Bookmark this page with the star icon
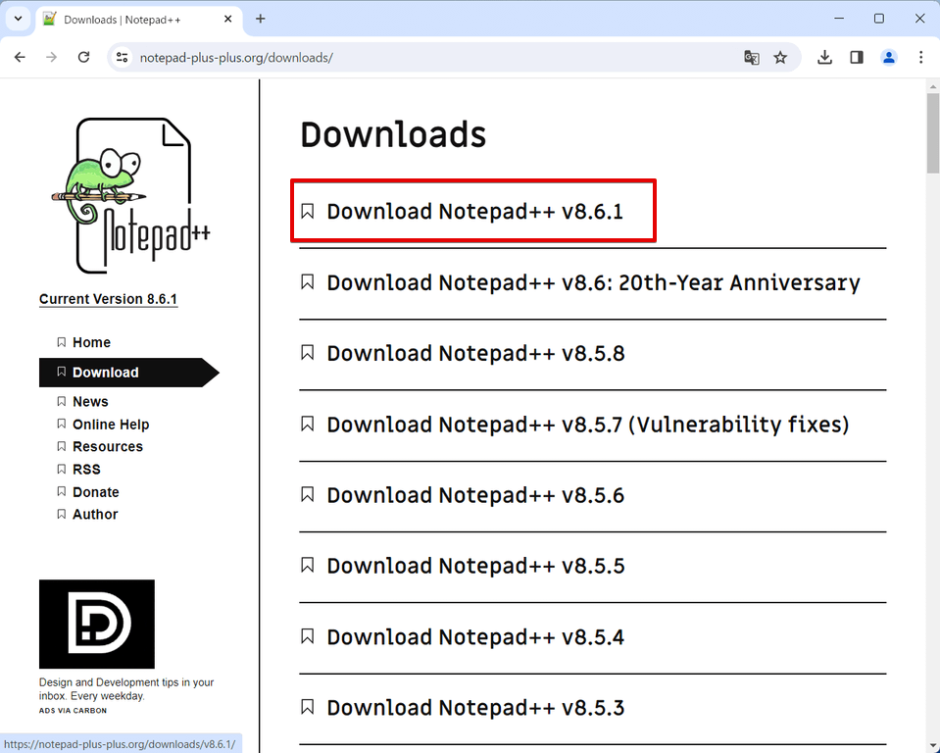 click(x=780, y=58)
